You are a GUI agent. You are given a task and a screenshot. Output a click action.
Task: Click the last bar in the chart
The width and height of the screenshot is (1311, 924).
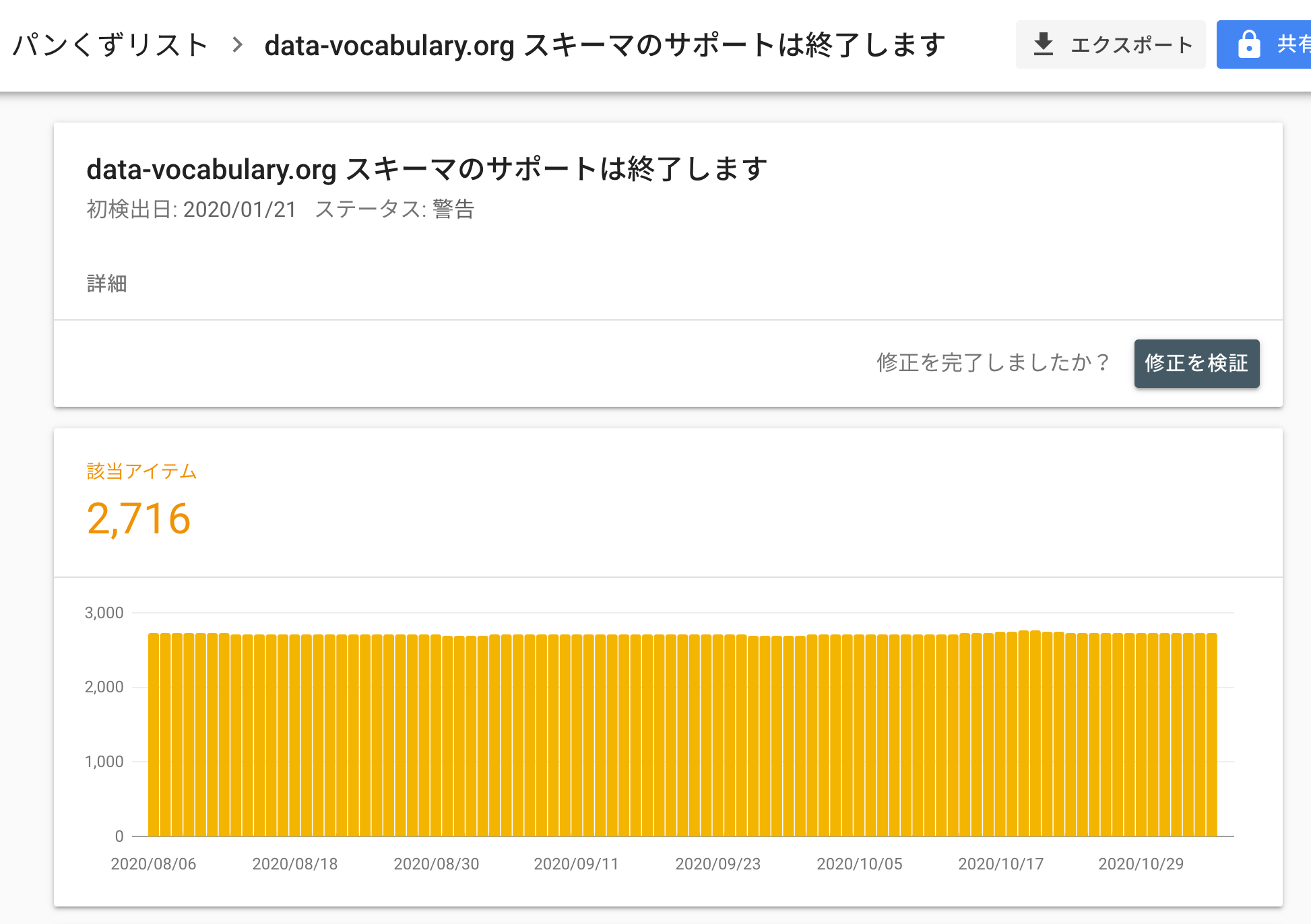click(x=1212, y=735)
